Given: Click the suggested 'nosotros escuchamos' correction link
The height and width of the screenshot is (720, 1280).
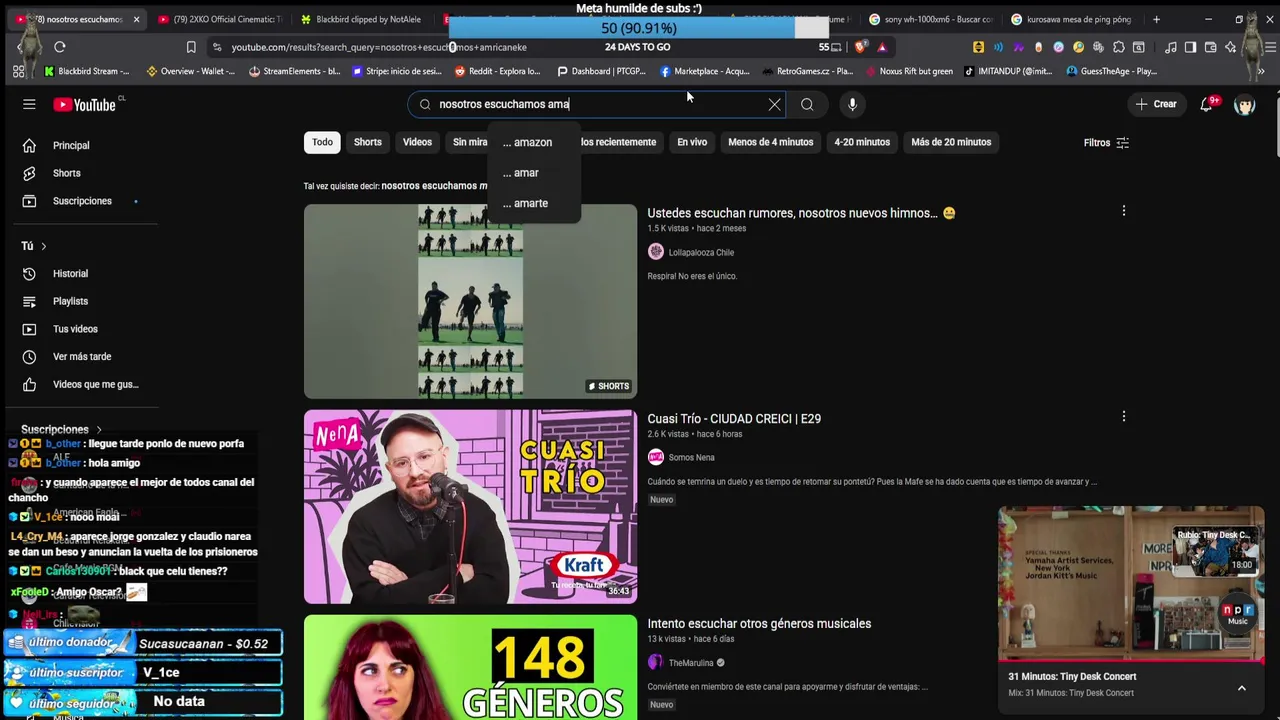Looking at the screenshot, I should coord(434,186).
